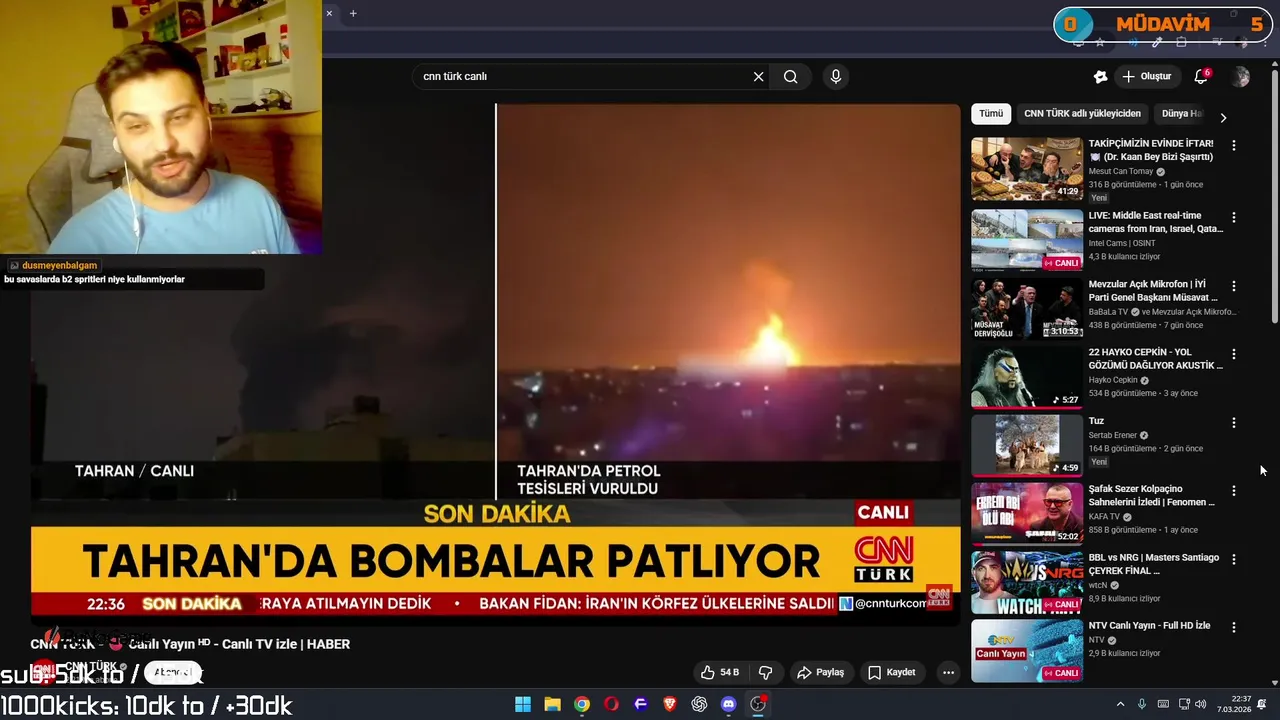
Task: Select the Dünya Ha... filter chip
Action: pos(1181,114)
